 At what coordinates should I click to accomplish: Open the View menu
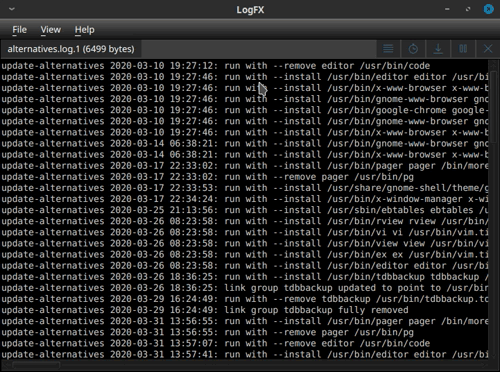[51, 30]
